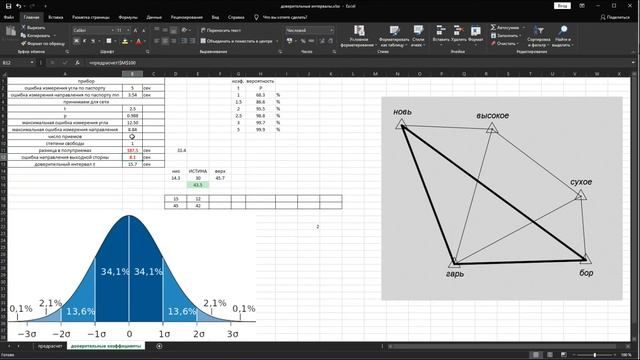Click the align top icon
Screen dimensions: 640x360
pos(157,30)
